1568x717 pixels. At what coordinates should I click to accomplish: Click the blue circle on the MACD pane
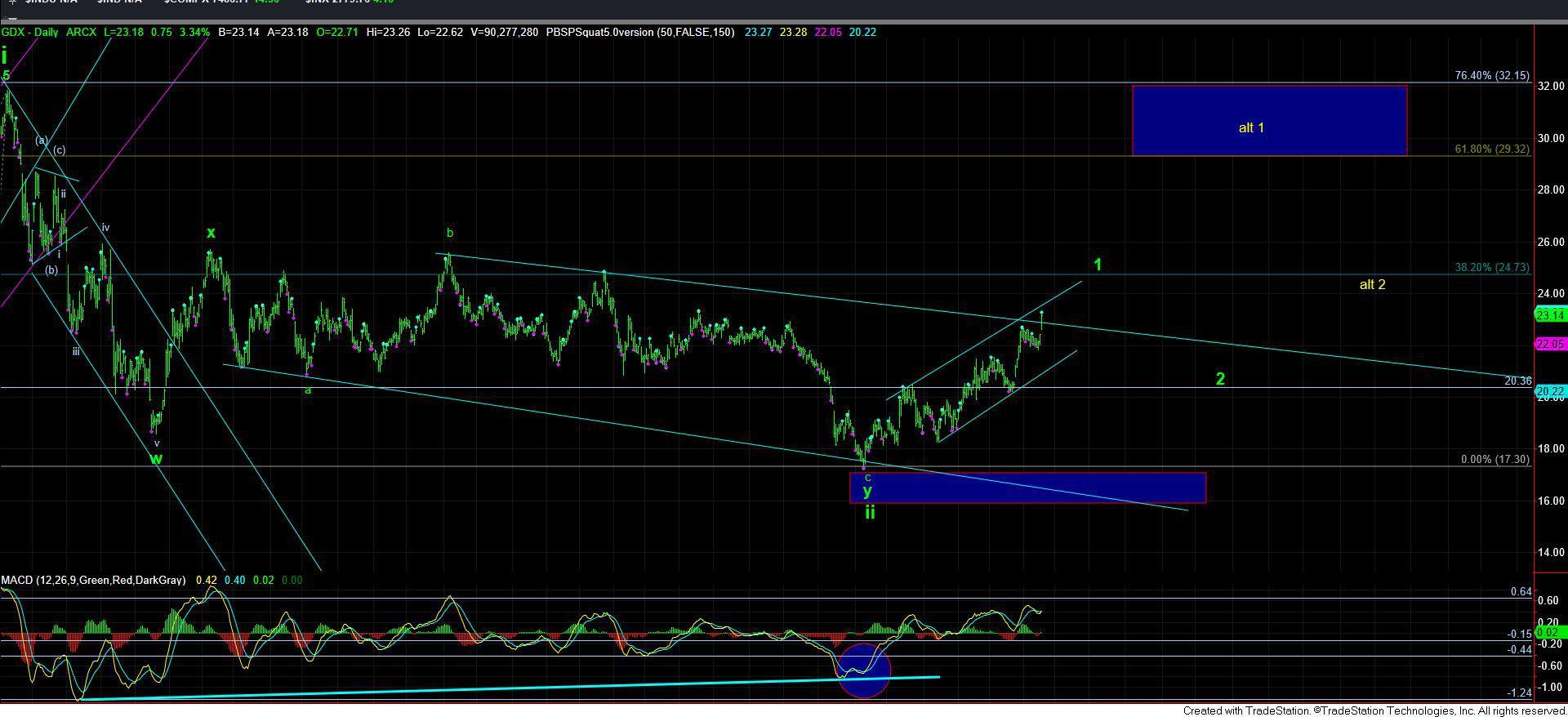(863, 671)
